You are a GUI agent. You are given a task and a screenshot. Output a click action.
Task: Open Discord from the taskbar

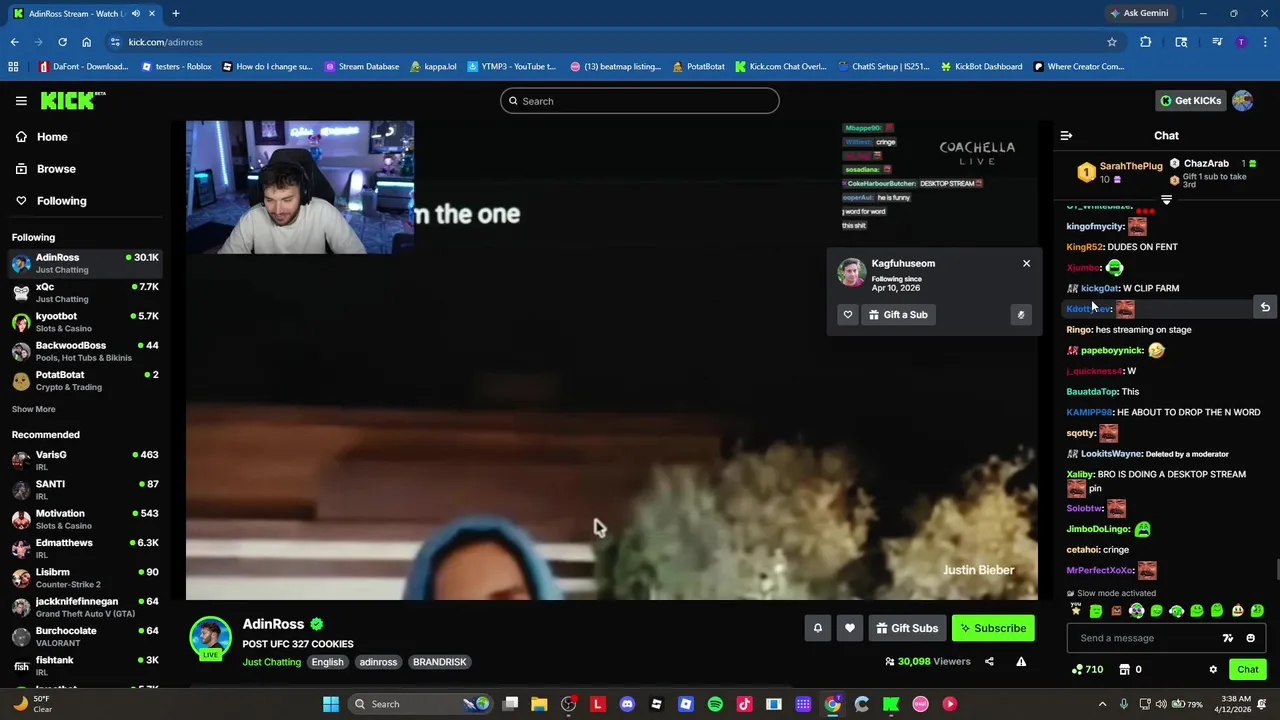click(x=627, y=704)
